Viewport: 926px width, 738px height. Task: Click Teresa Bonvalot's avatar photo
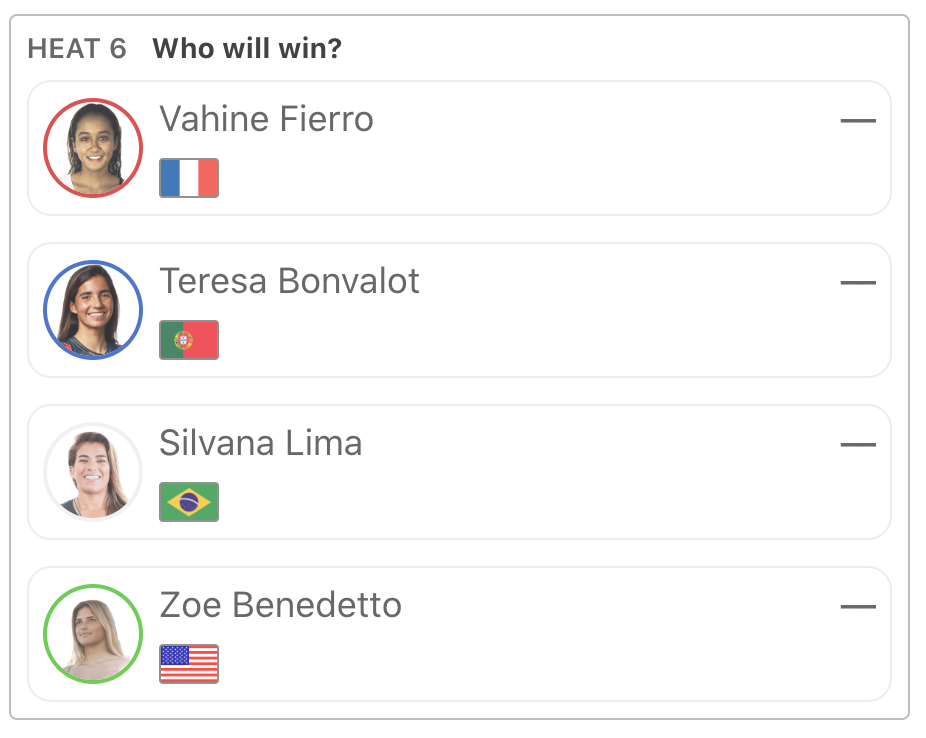(93, 310)
